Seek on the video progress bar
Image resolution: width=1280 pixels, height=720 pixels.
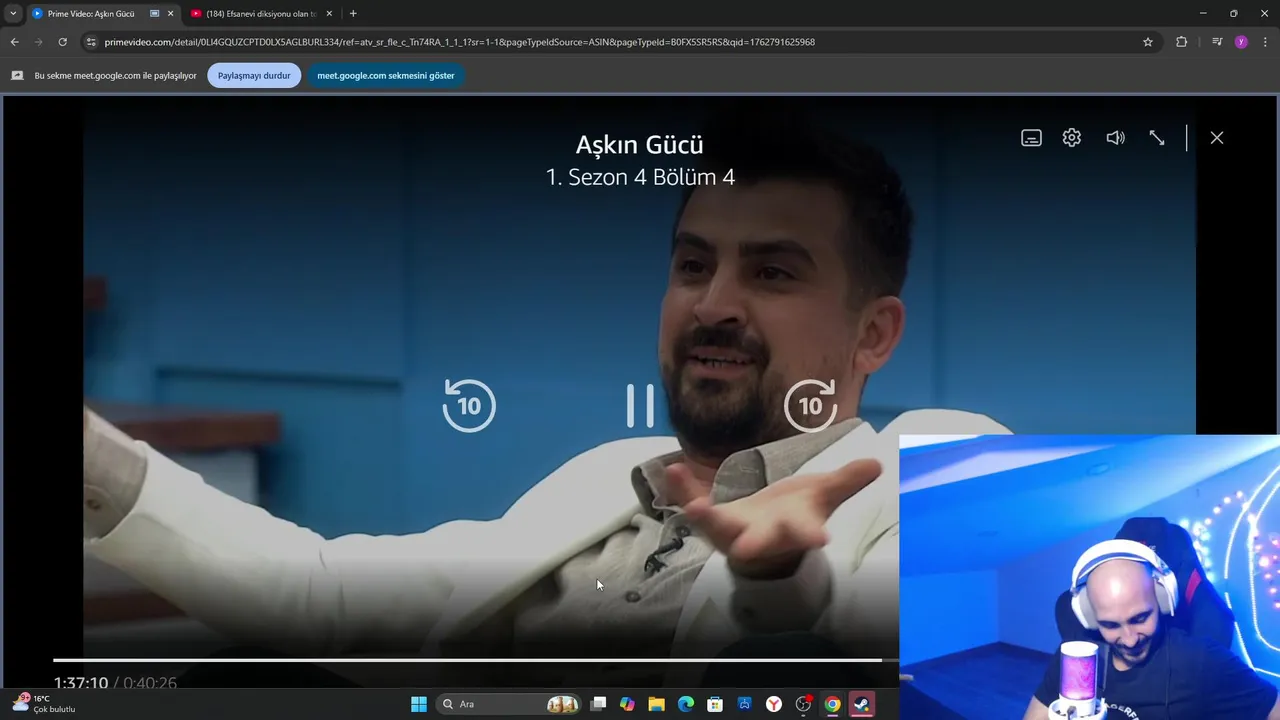coord(476,660)
